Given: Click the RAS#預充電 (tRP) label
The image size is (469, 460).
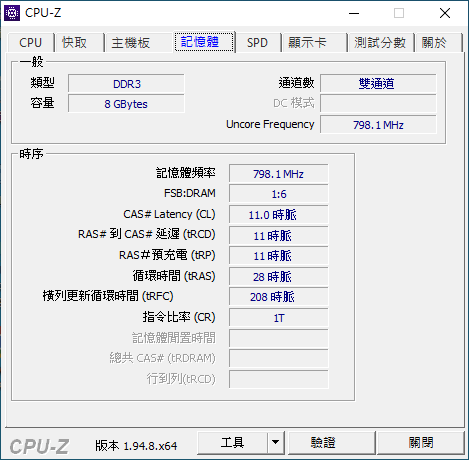Looking at the screenshot, I should pyautogui.click(x=167, y=255).
